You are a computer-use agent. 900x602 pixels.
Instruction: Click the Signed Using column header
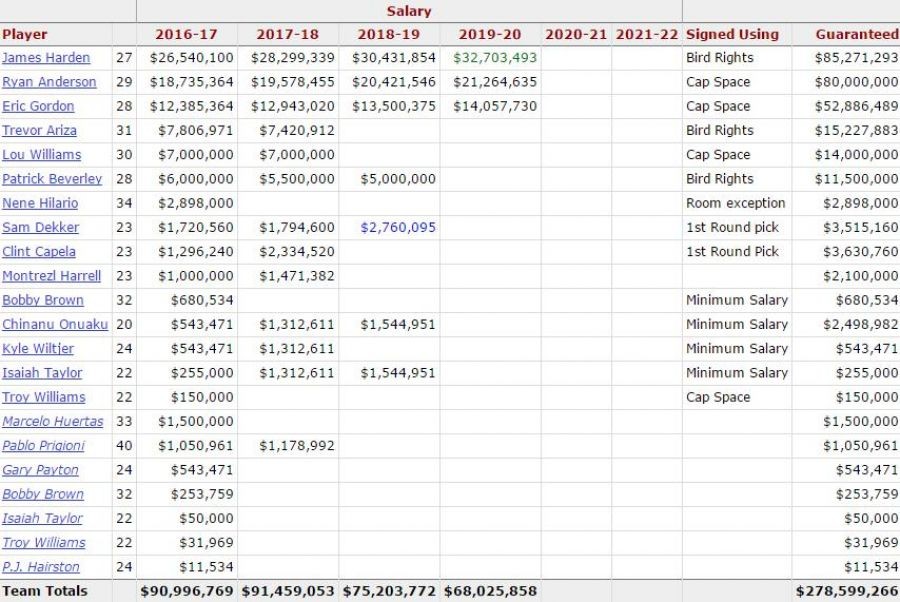point(732,34)
